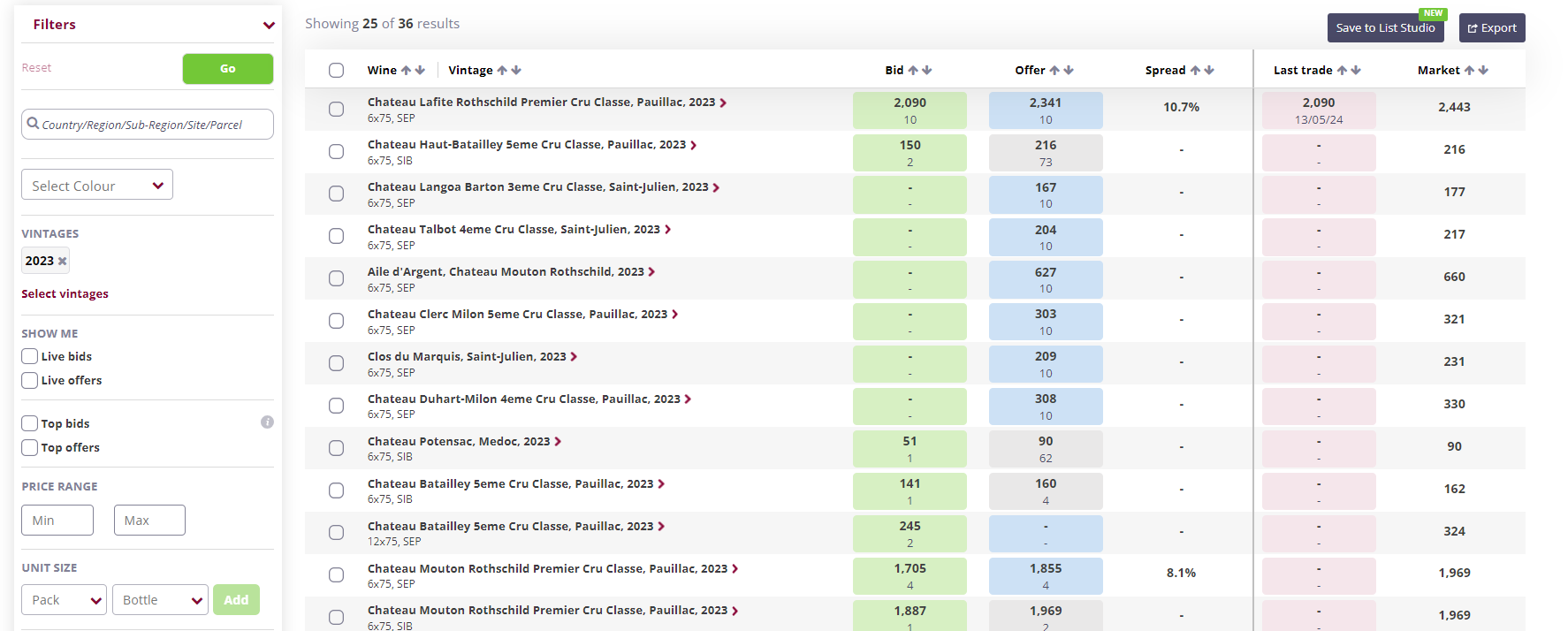Sort Vintage column ascending arrow
Image resolution: width=1568 pixels, height=631 pixels.
pyautogui.click(x=502, y=70)
